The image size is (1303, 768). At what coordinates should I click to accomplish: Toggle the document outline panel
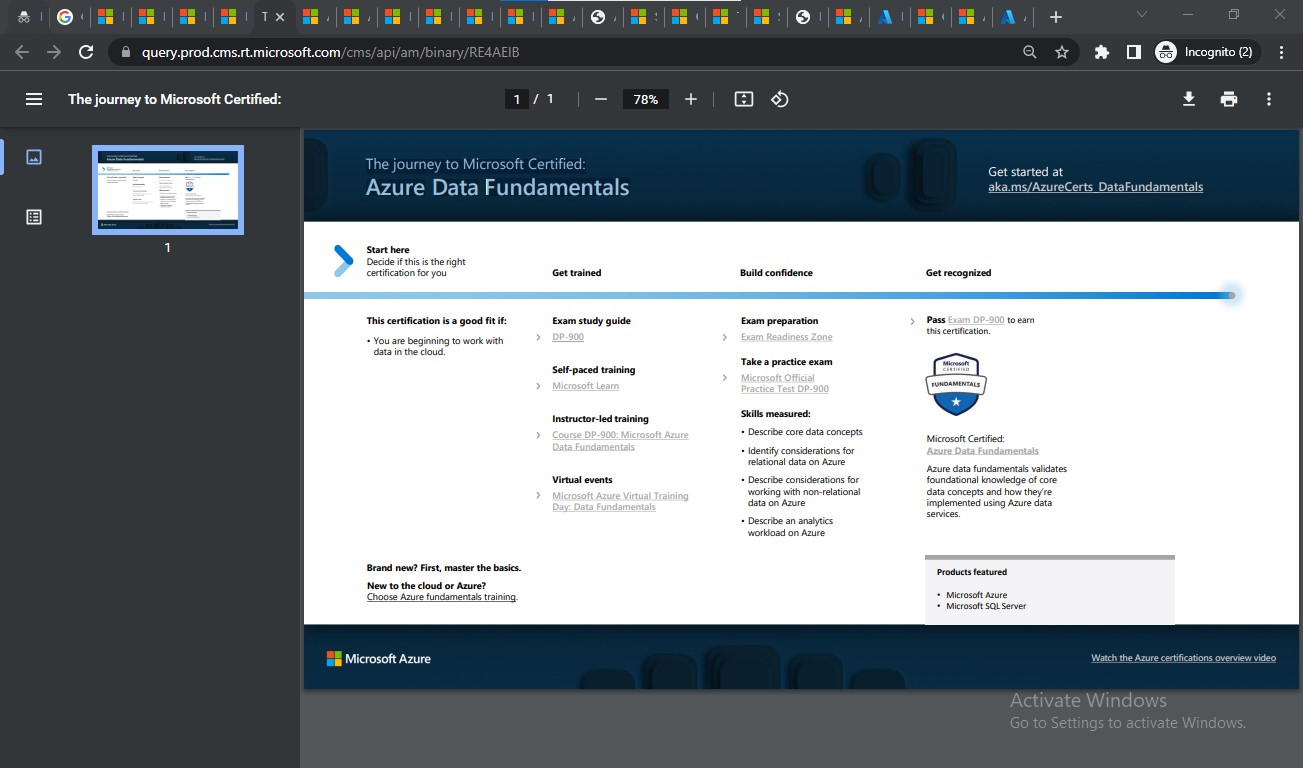coord(33,216)
